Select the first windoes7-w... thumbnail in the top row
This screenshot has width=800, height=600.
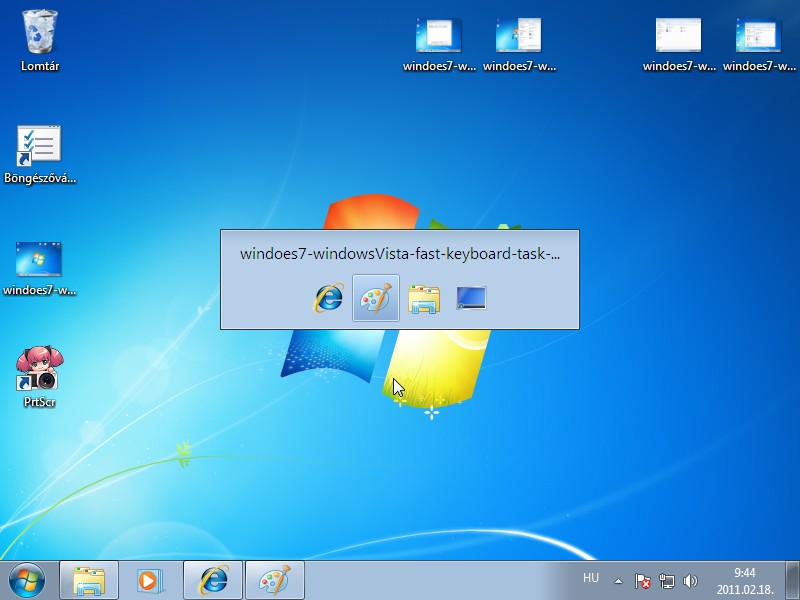(439, 44)
